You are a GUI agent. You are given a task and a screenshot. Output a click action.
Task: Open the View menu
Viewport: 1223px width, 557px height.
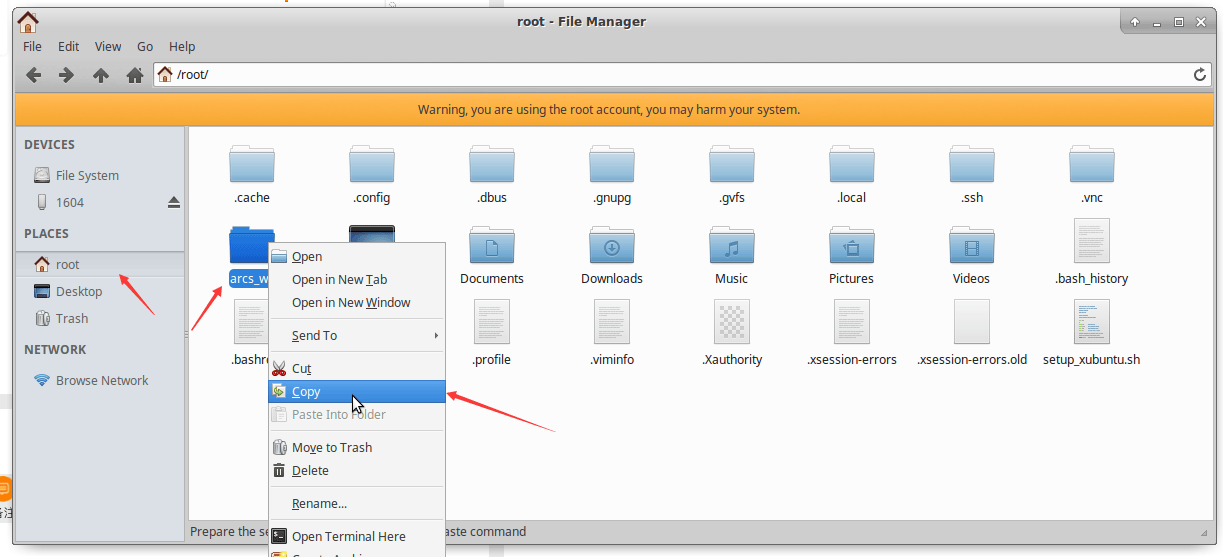(x=108, y=46)
